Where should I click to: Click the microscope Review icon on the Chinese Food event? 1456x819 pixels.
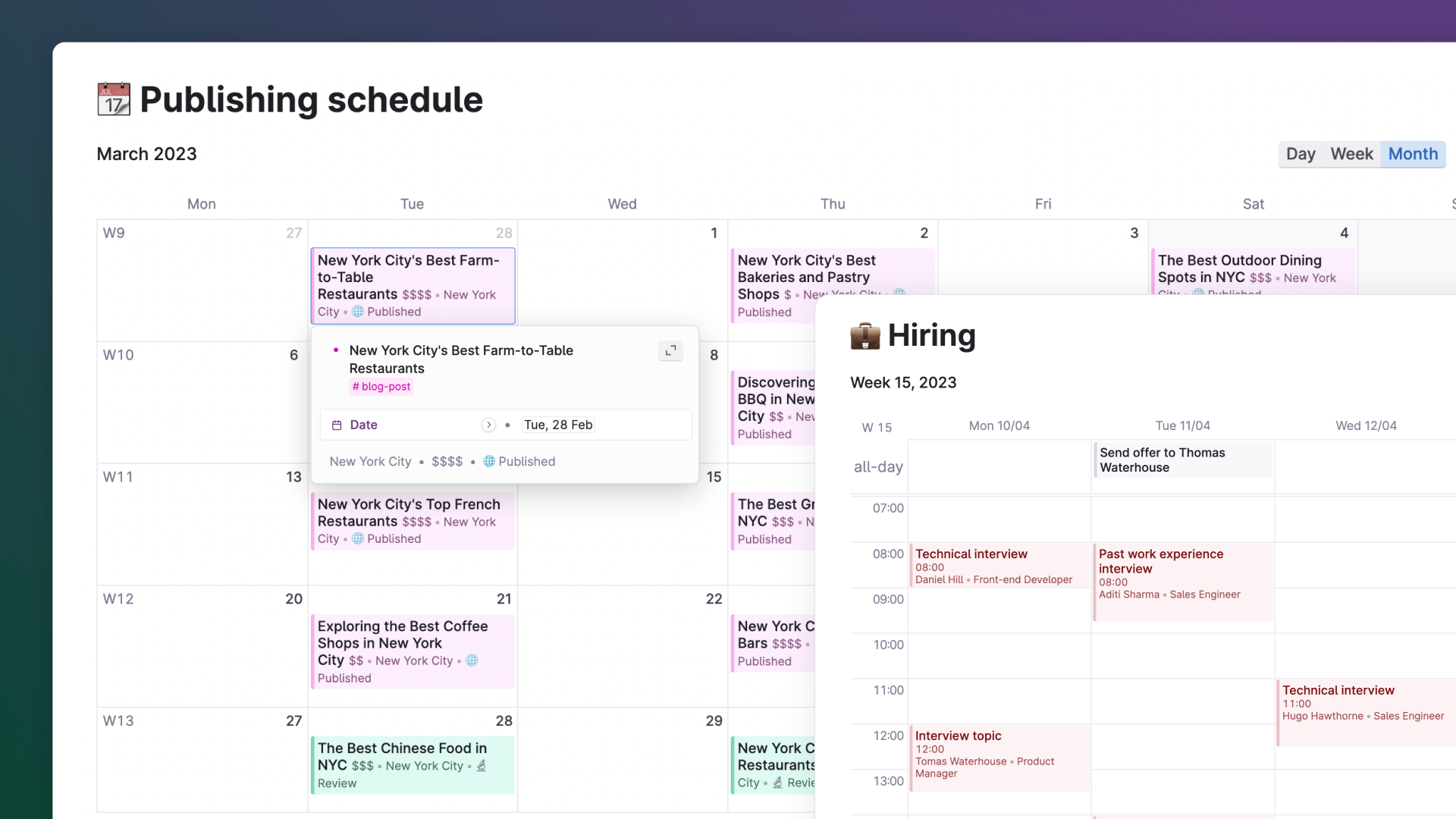point(481,766)
